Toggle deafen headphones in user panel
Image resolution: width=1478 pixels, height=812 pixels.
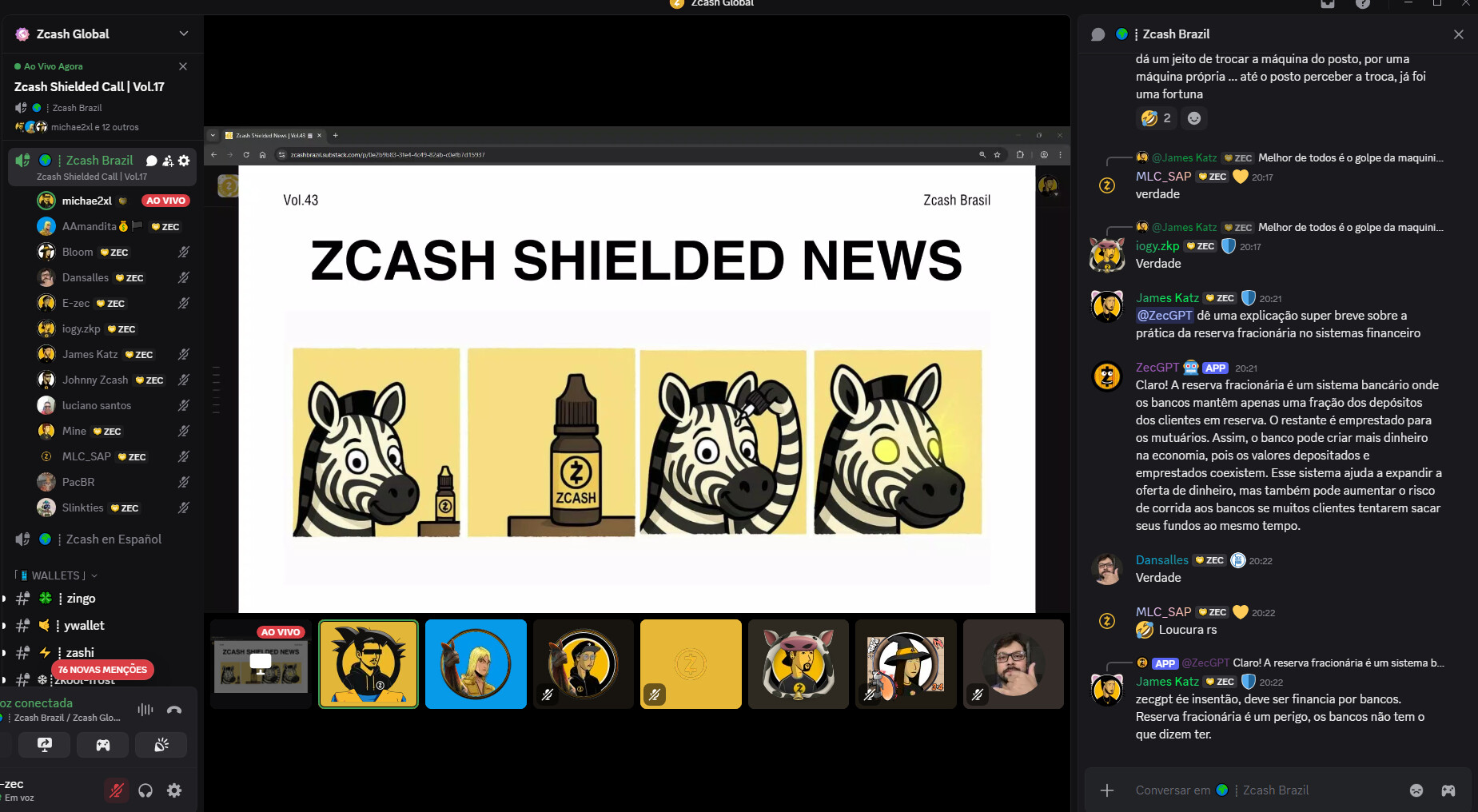pos(145,790)
